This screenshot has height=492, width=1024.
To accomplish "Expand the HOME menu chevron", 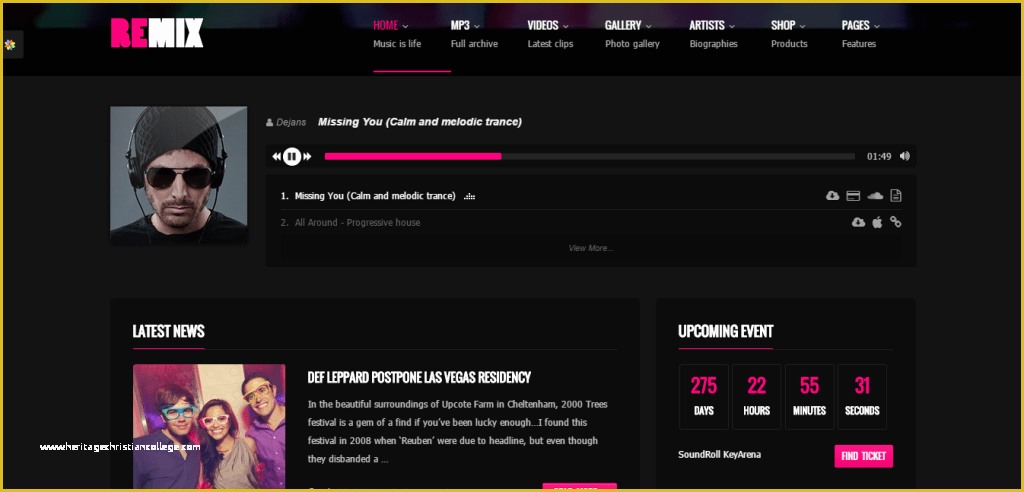I will 405,26.
